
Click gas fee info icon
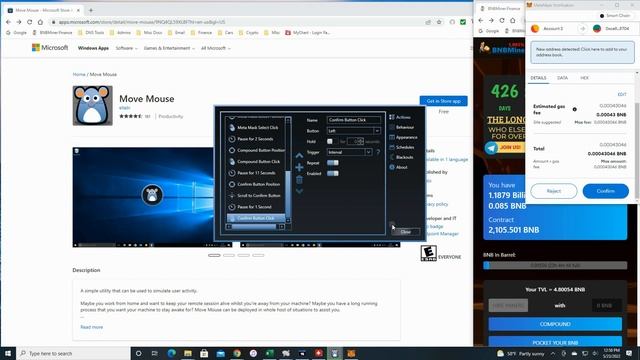pos(574,109)
